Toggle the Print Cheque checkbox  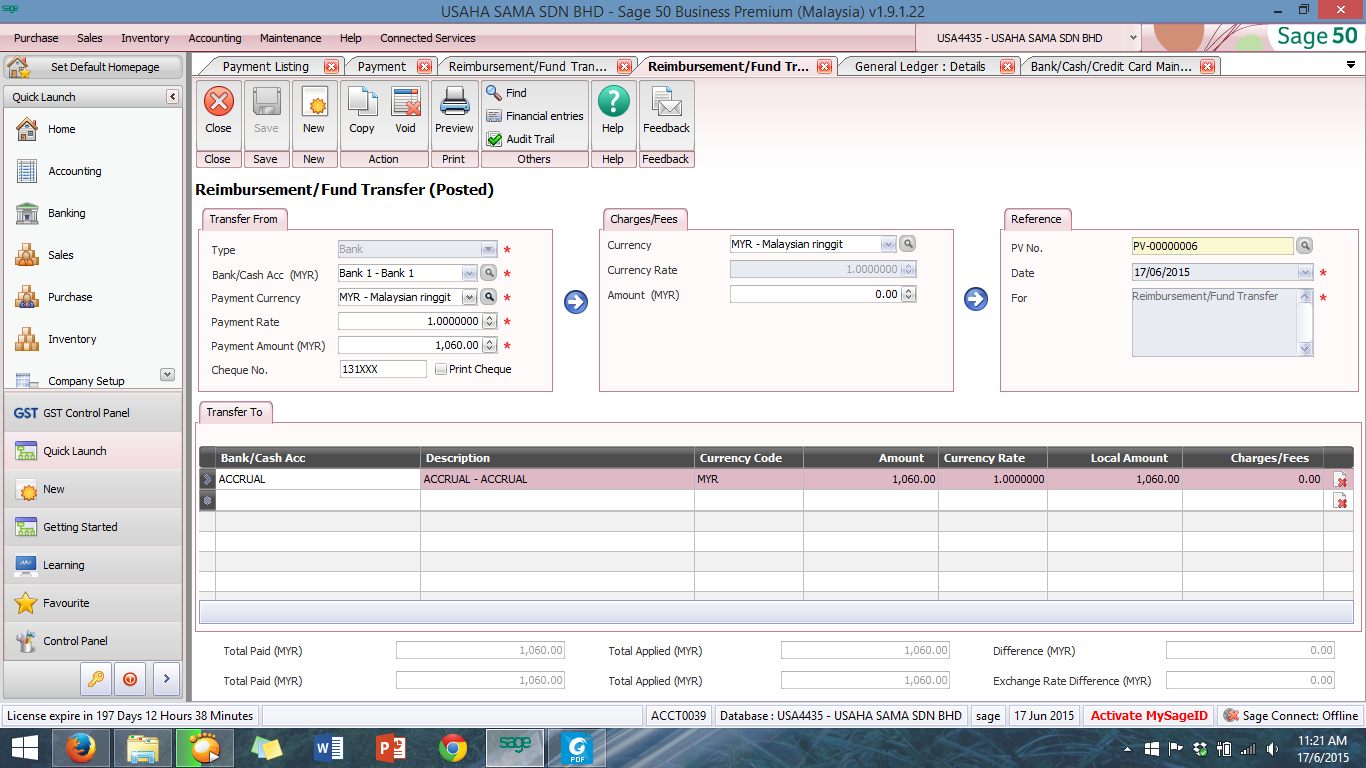pyautogui.click(x=440, y=369)
